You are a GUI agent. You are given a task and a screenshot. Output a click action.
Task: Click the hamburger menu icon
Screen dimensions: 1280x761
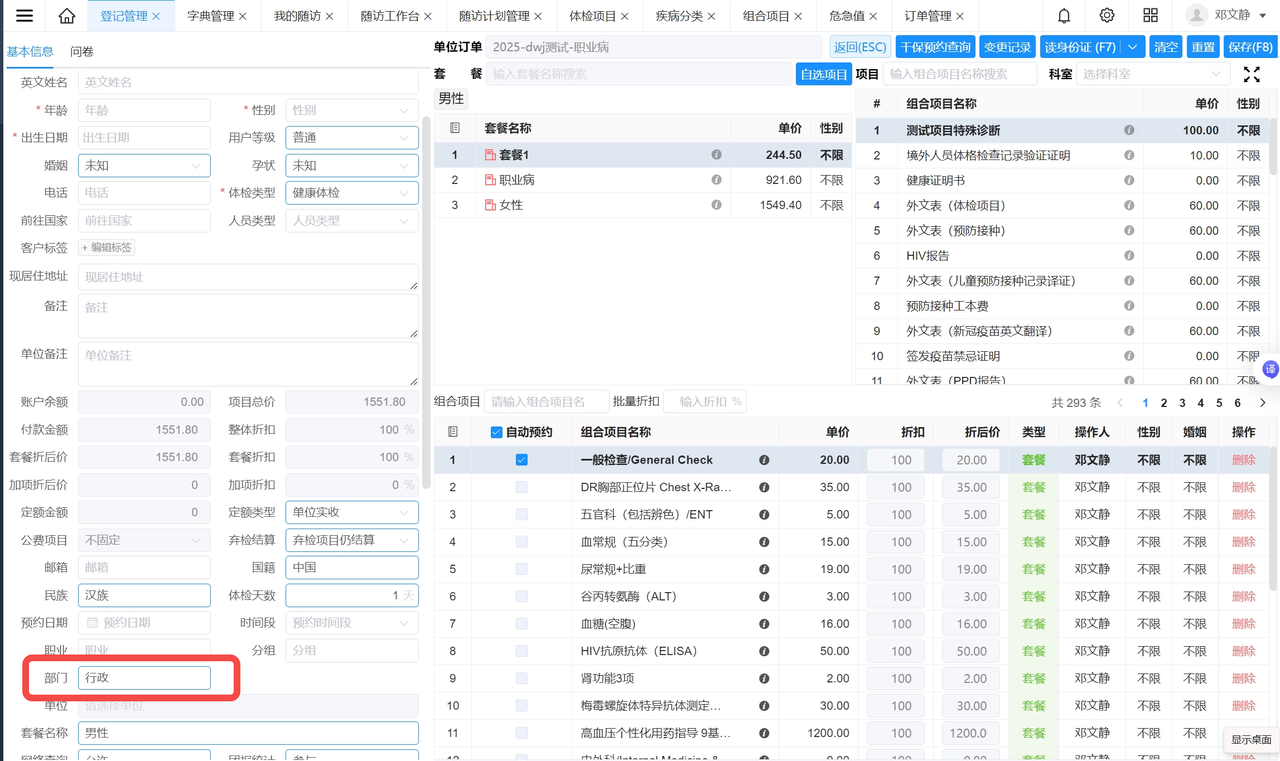(x=24, y=16)
